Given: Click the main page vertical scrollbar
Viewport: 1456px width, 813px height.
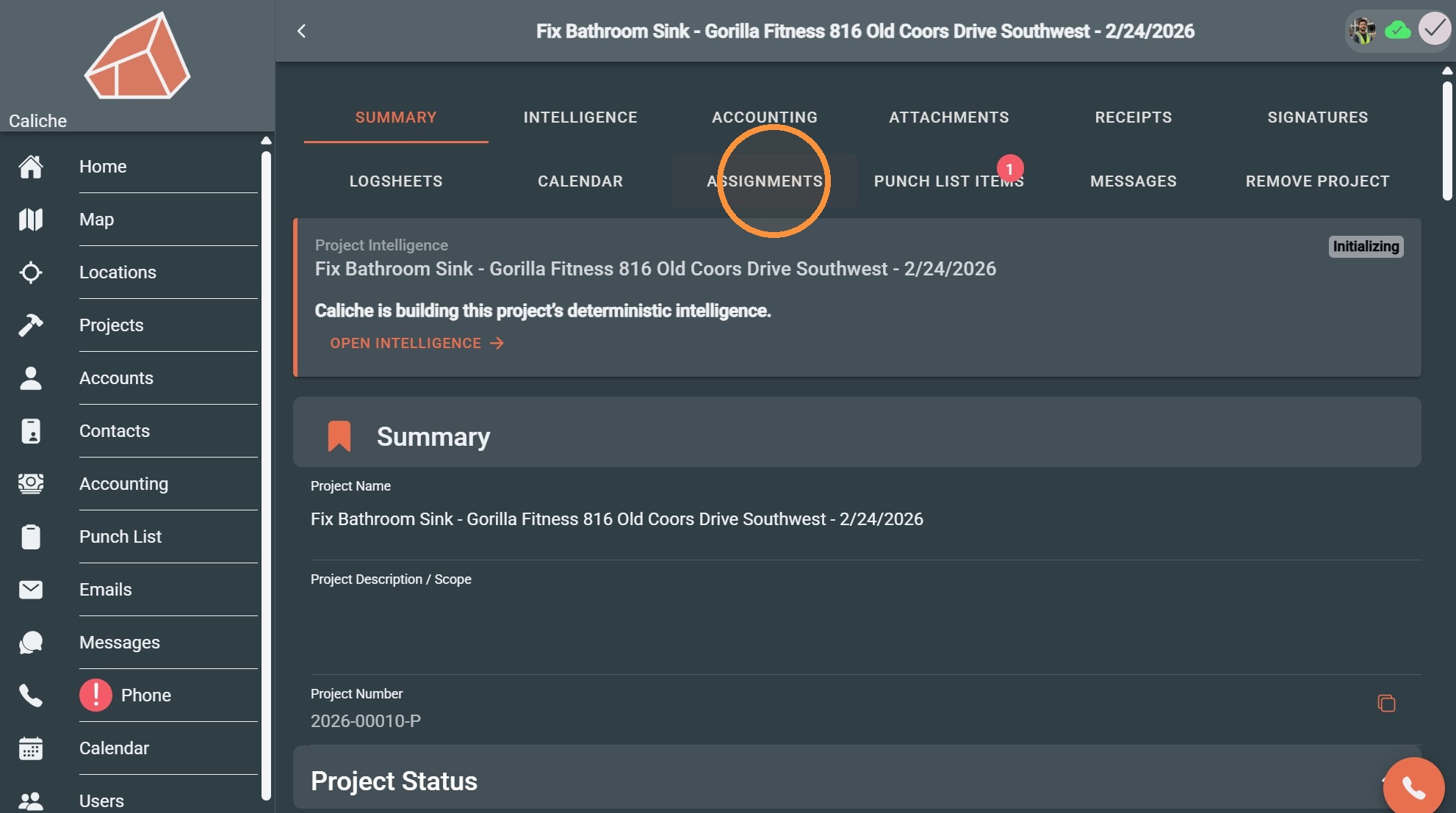Looking at the screenshot, I should [x=1446, y=140].
